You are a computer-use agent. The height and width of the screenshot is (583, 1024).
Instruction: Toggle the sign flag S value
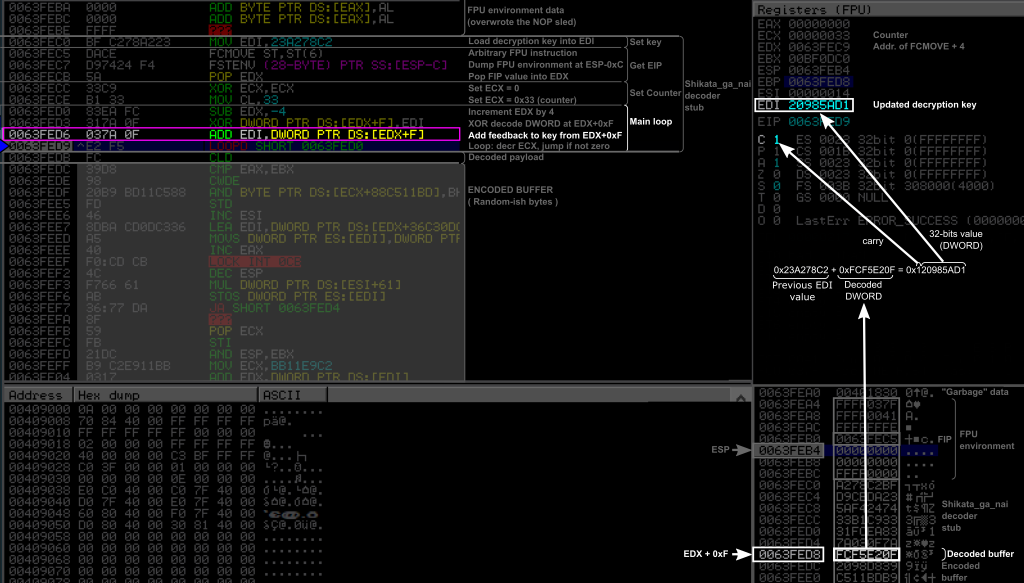coord(776,185)
